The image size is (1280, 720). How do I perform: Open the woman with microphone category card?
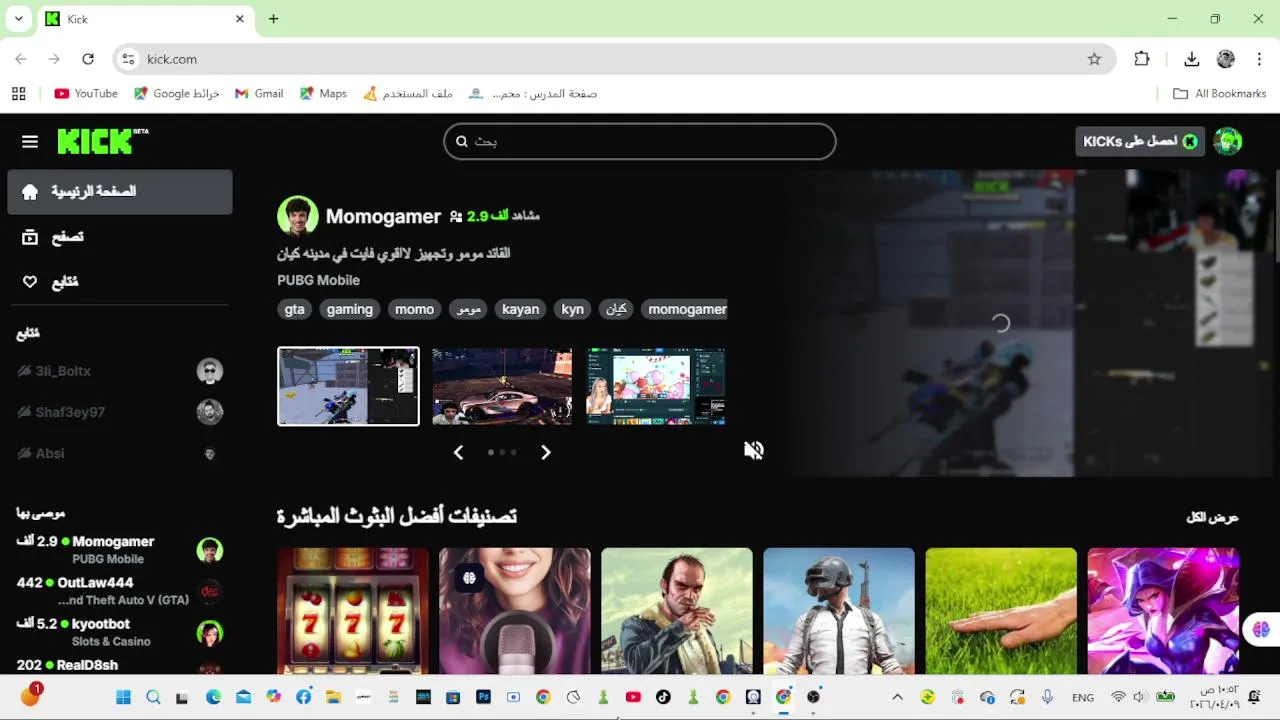(x=514, y=611)
